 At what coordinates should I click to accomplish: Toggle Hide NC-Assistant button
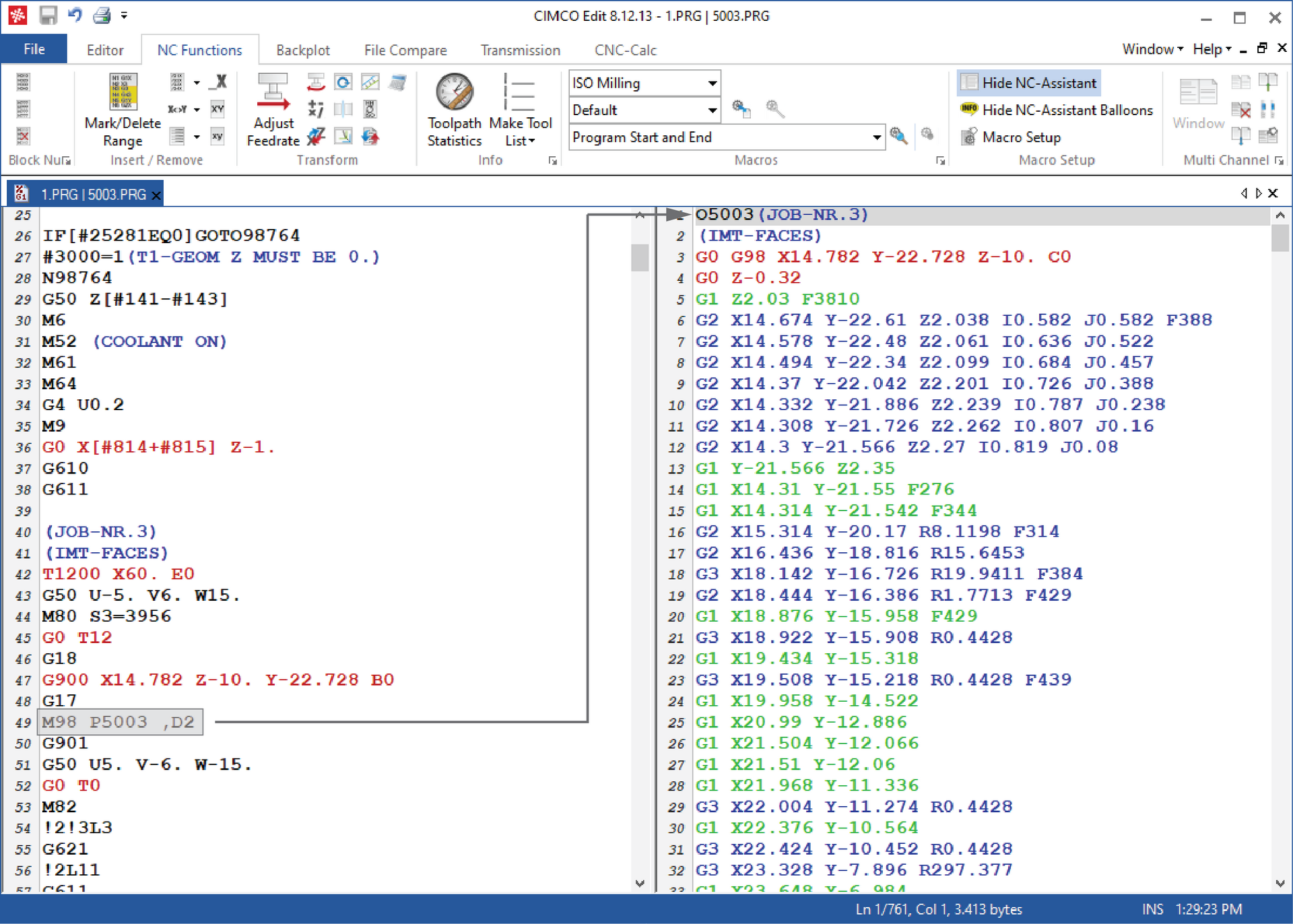(x=1029, y=83)
